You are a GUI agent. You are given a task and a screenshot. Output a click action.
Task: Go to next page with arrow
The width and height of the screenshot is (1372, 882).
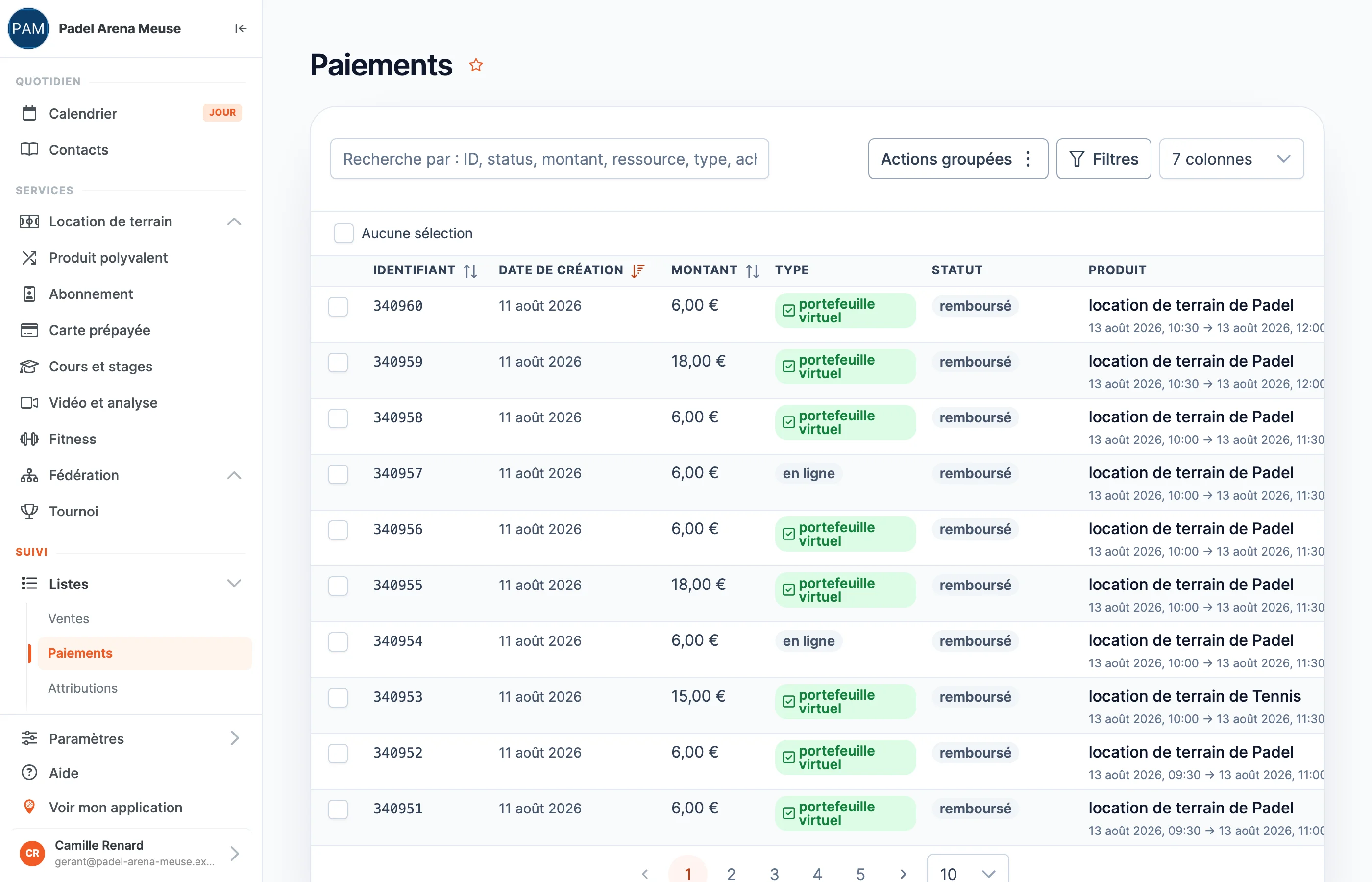(x=903, y=873)
